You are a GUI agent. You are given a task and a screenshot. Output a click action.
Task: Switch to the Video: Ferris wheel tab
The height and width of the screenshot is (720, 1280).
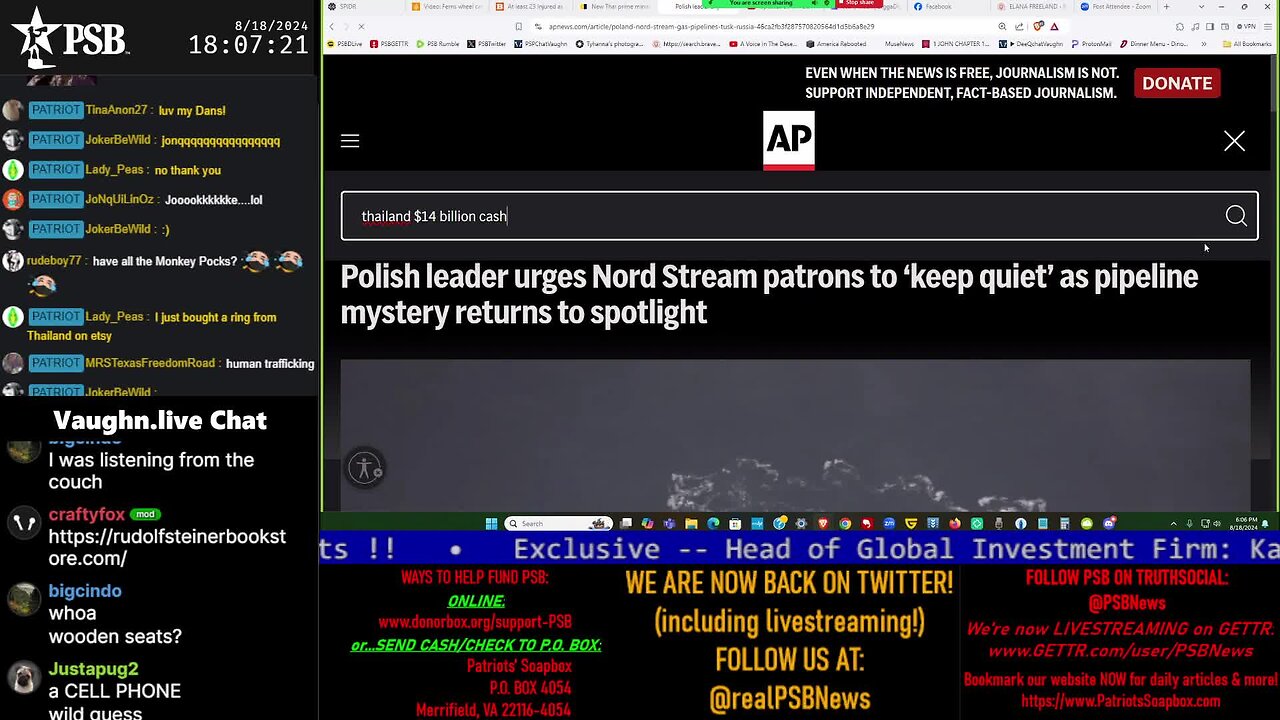[x=448, y=7]
